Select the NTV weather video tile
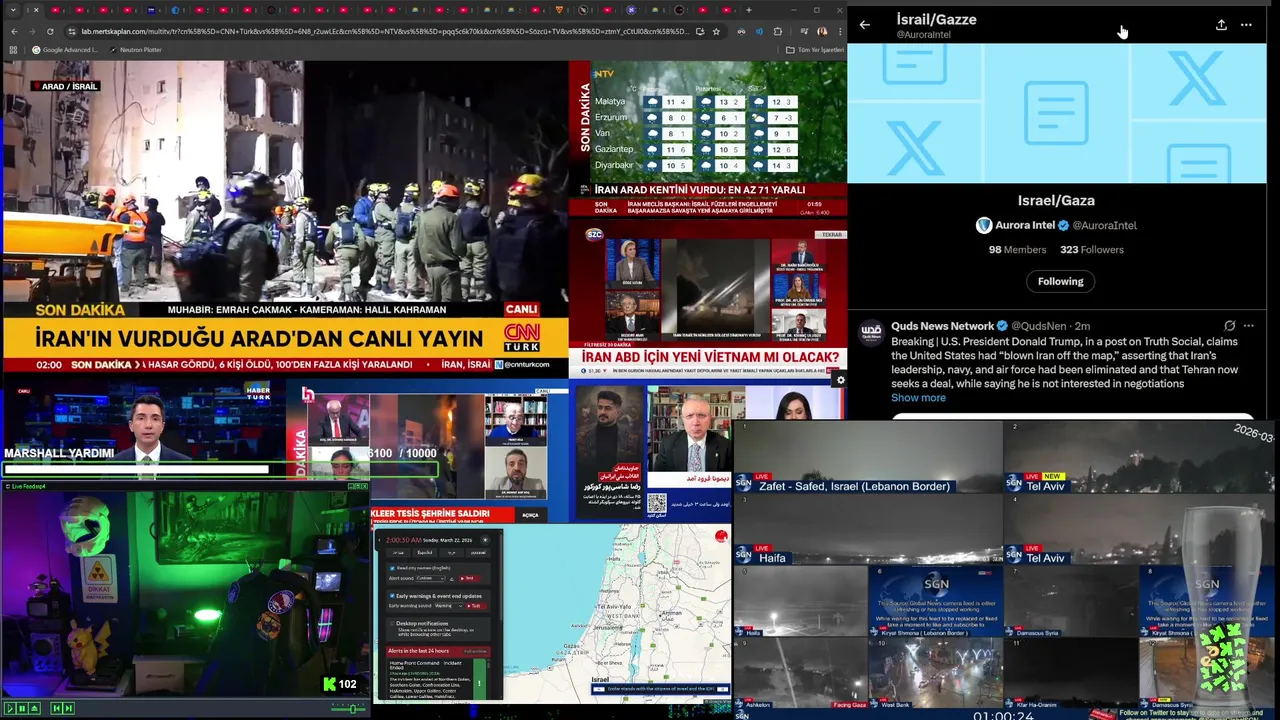The height and width of the screenshot is (720, 1280). [708, 137]
